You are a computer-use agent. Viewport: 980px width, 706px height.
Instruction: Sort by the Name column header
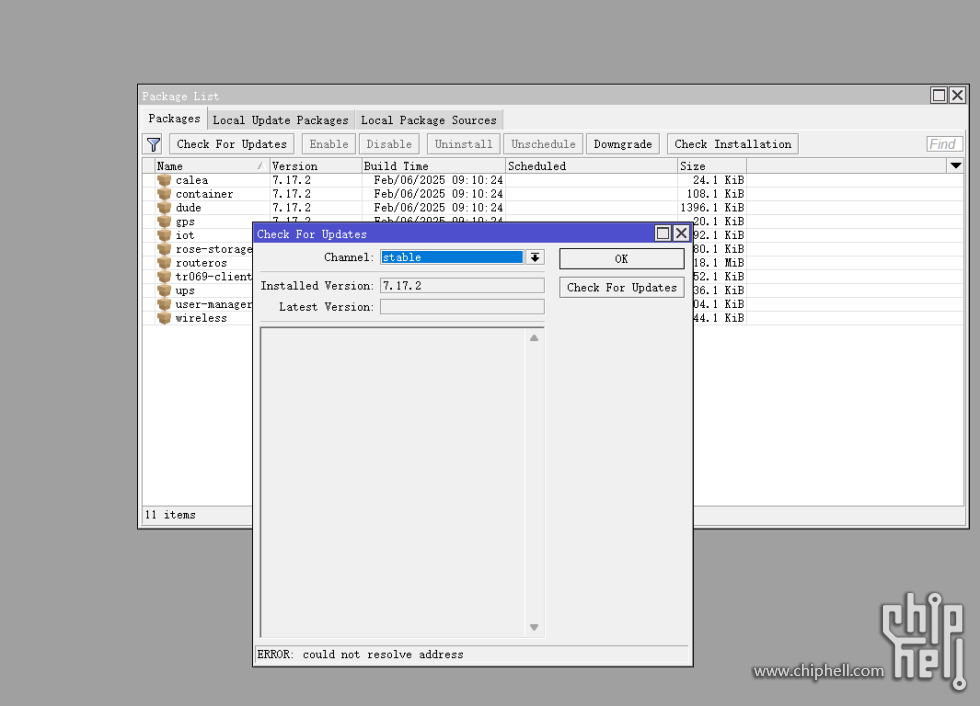point(212,166)
